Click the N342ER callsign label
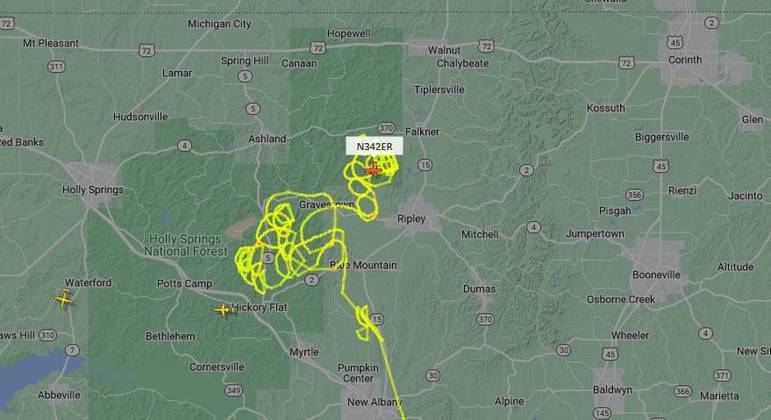The image size is (771, 420). [374, 147]
